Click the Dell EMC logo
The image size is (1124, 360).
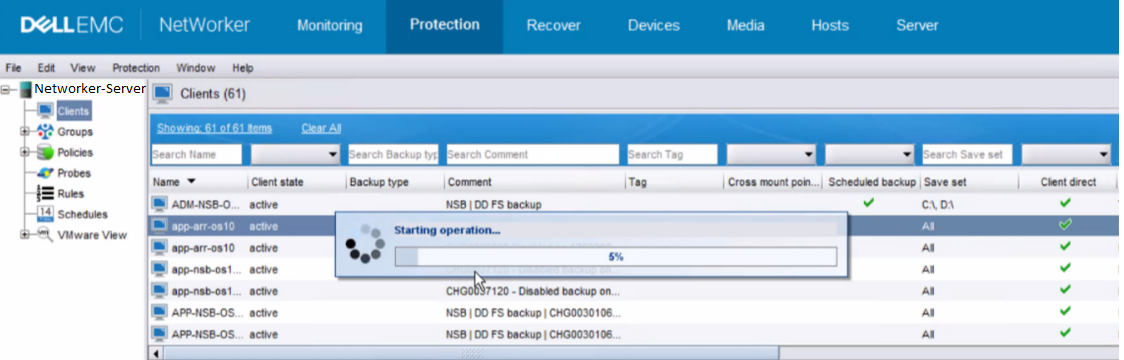pyautogui.click(x=72, y=25)
